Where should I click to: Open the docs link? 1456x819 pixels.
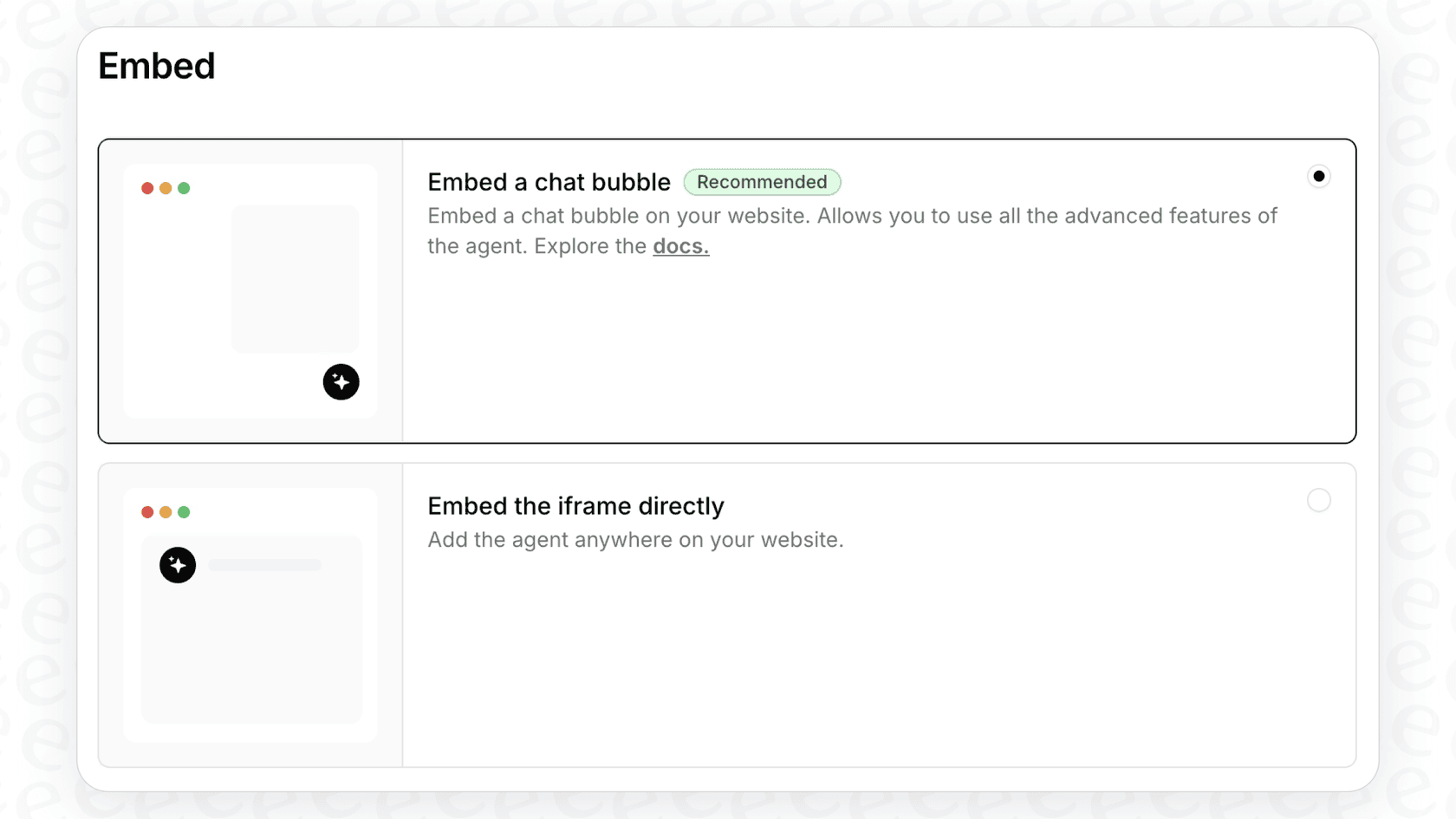(680, 246)
